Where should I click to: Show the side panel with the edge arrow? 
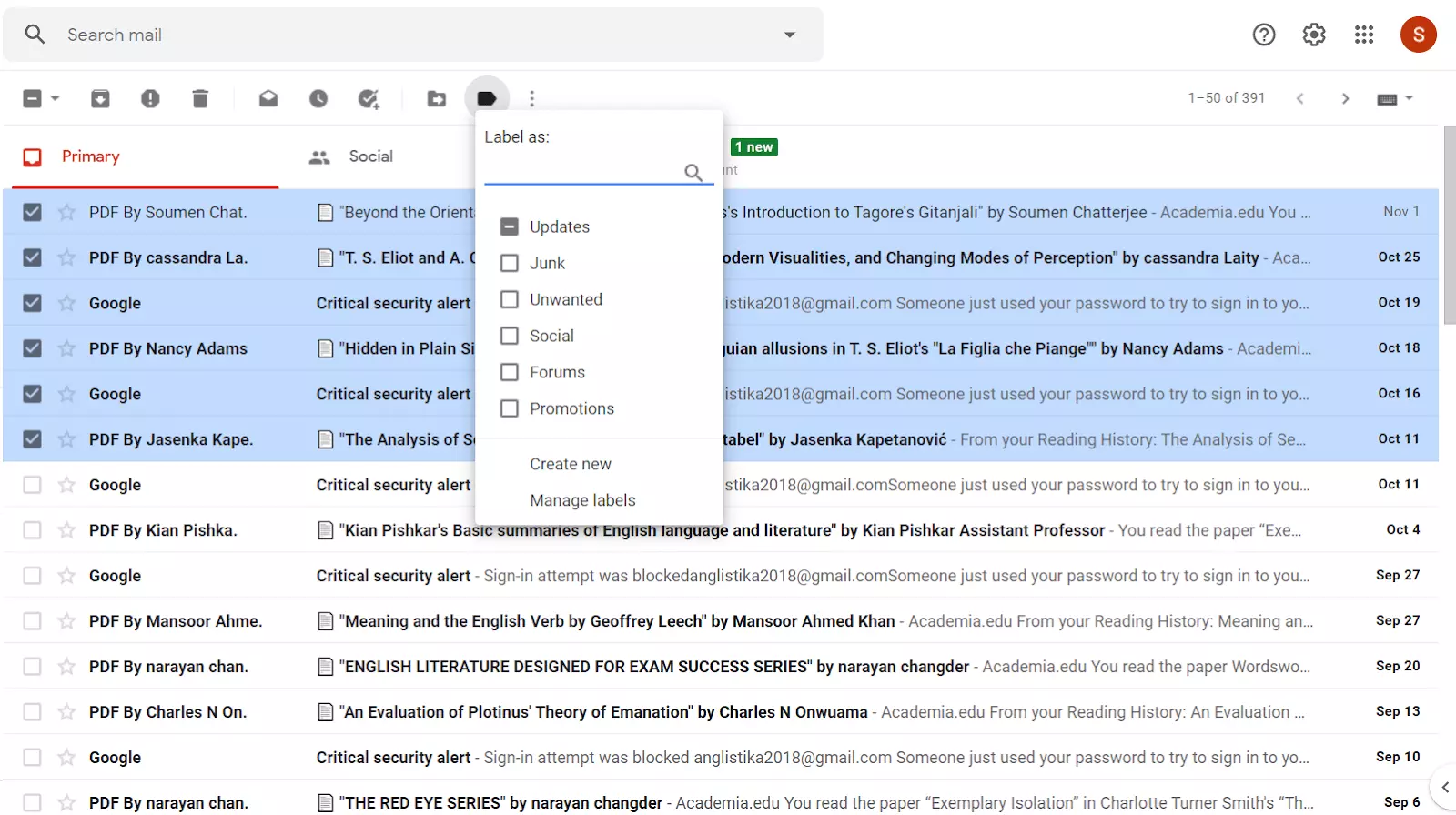pos(1444,787)
